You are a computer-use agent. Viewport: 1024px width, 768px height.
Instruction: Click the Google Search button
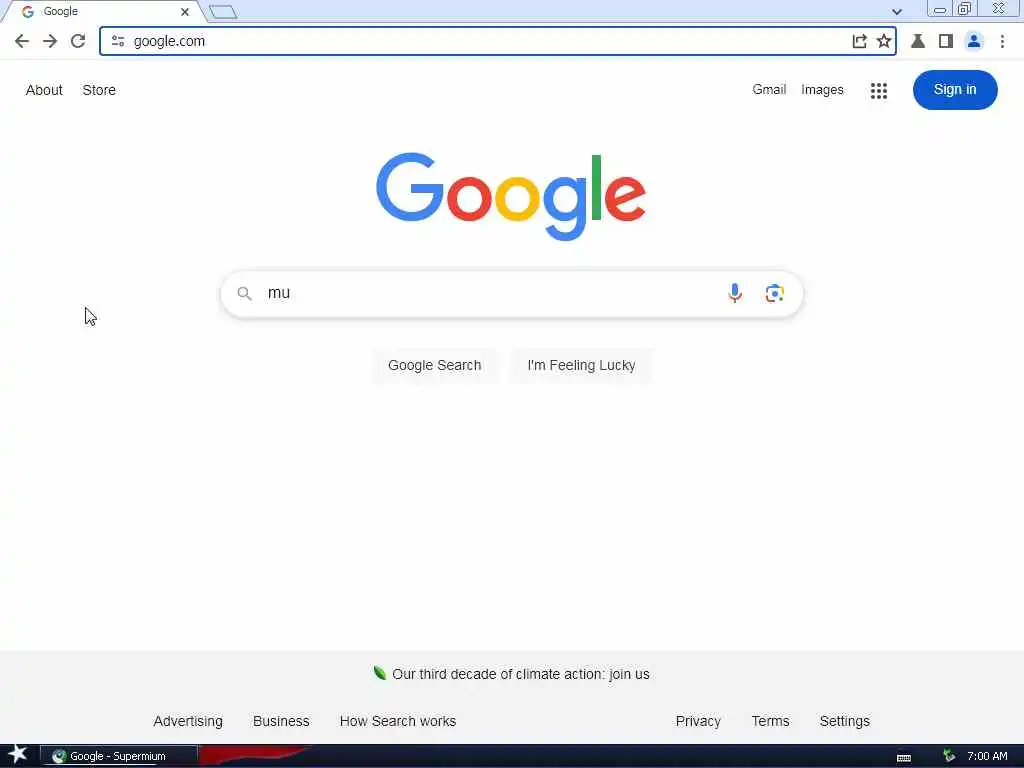tap(434, 365)
